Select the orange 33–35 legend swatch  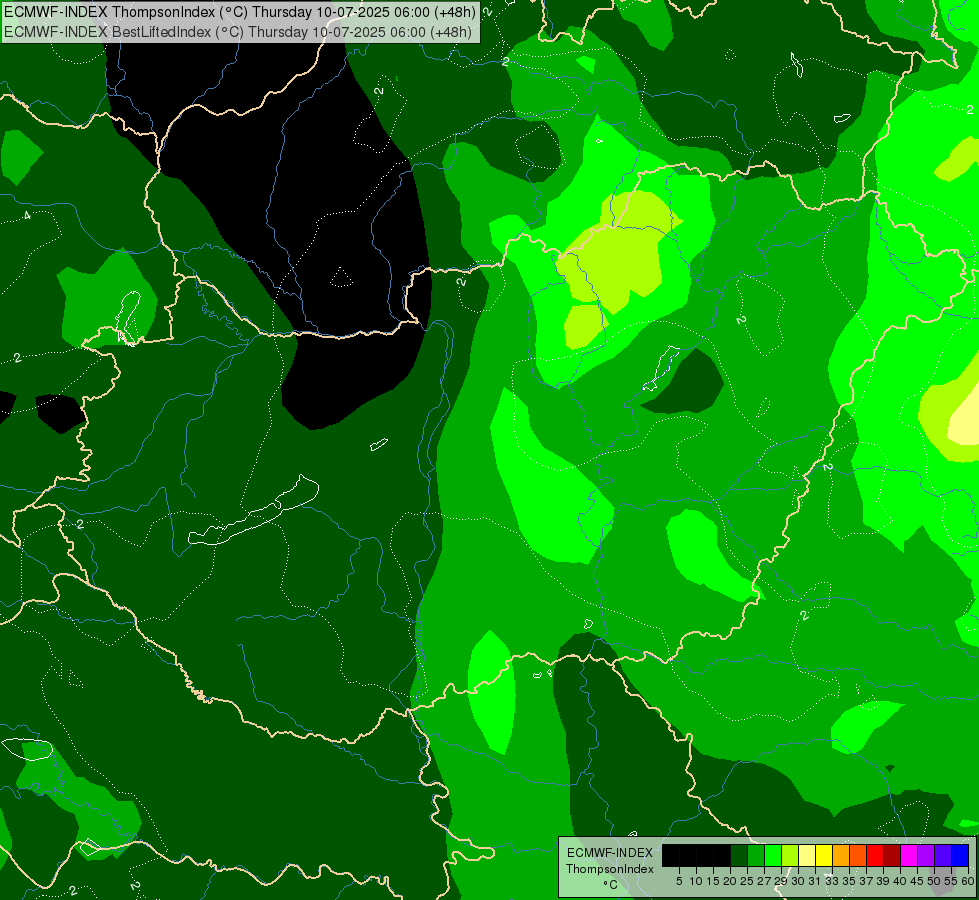tap(841, 855)
